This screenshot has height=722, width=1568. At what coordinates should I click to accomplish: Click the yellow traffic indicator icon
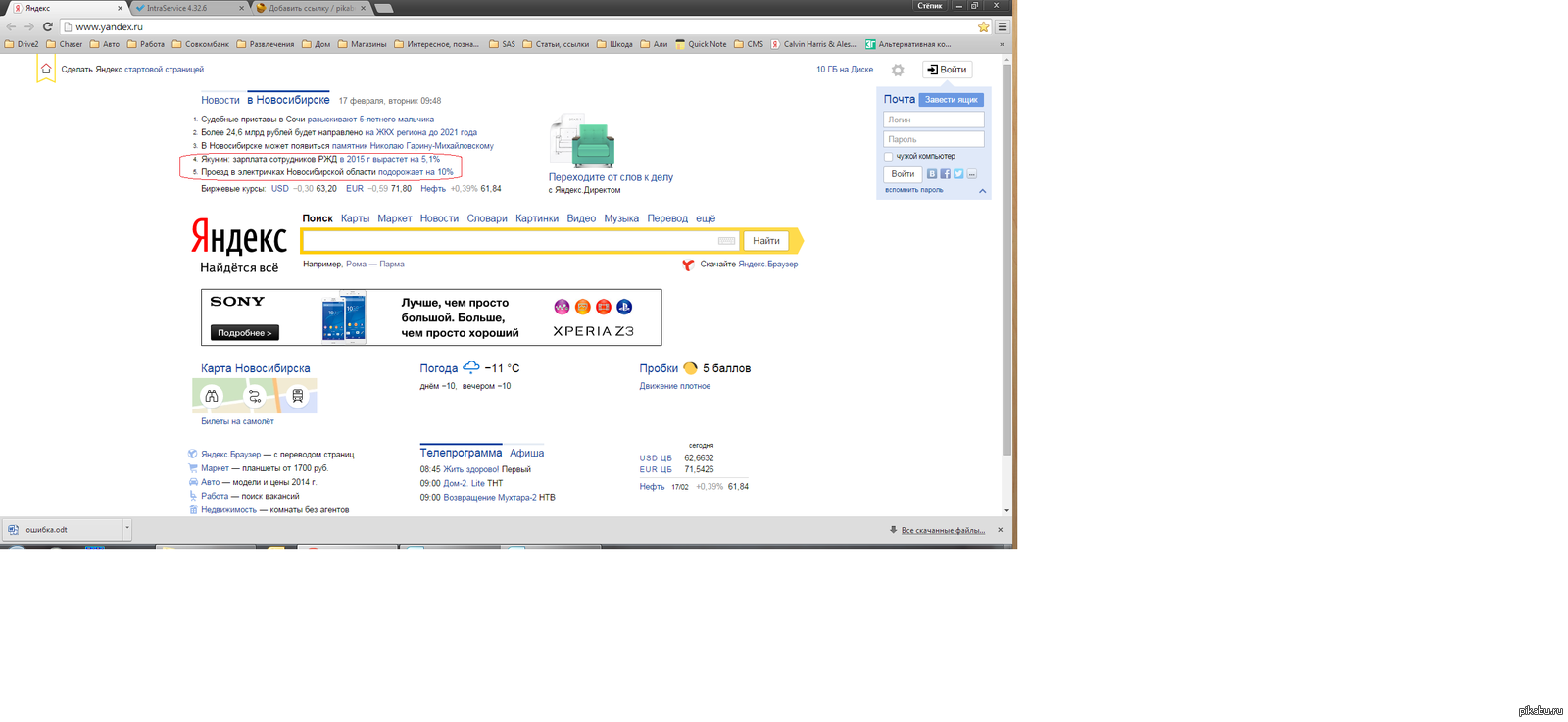[x=690, y=368]
